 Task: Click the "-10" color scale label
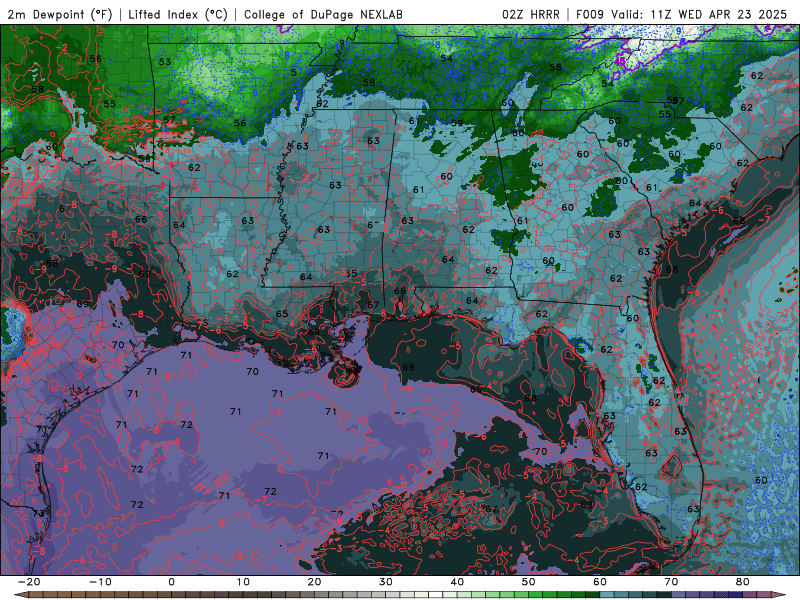pos(100,582)
